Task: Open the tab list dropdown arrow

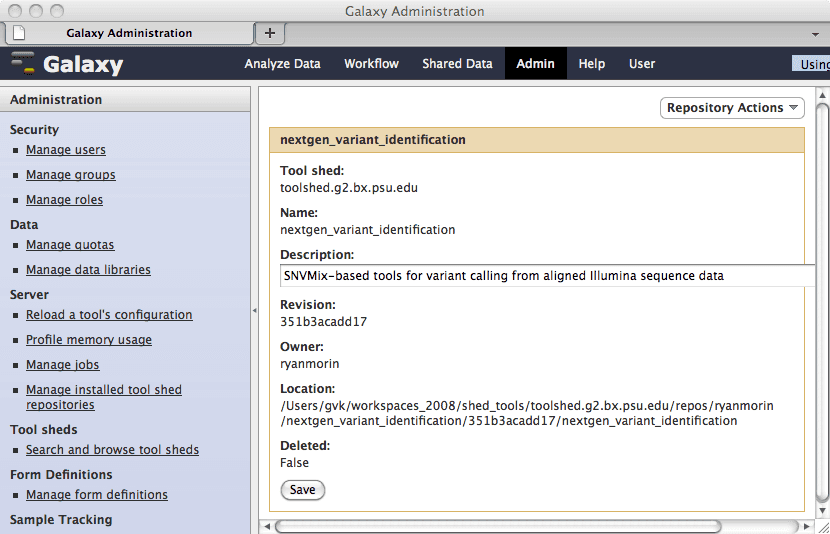Action: pyautogui.click(x=815, y=33)
